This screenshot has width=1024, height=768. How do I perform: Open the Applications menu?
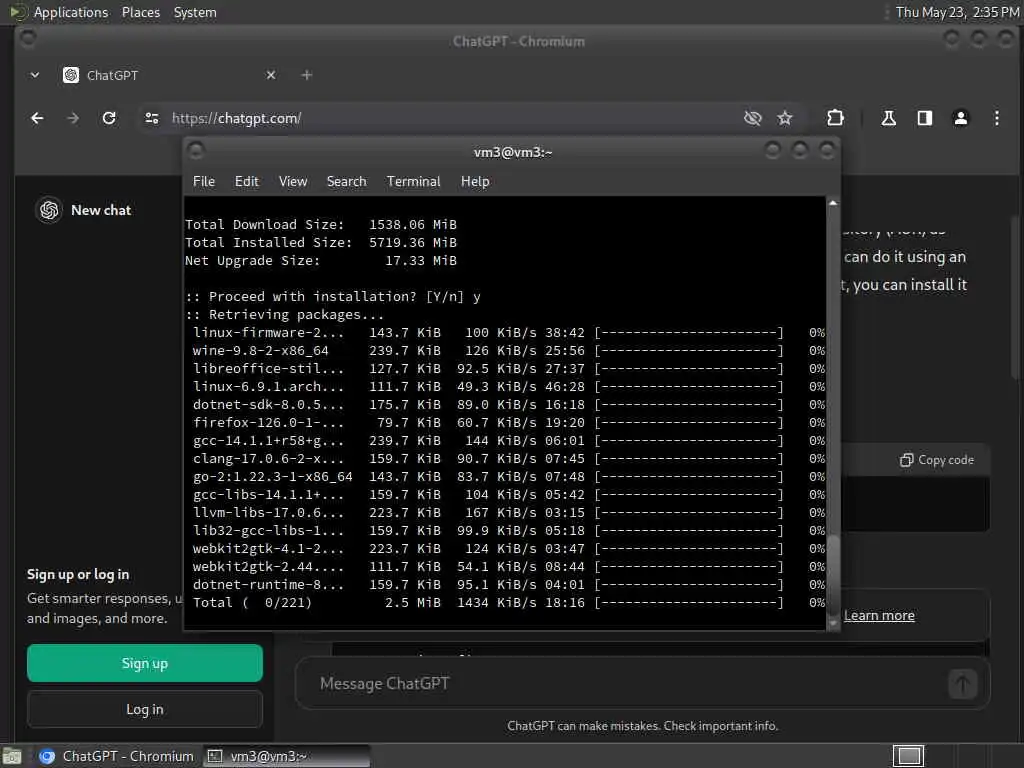click(x=71, y=12)
